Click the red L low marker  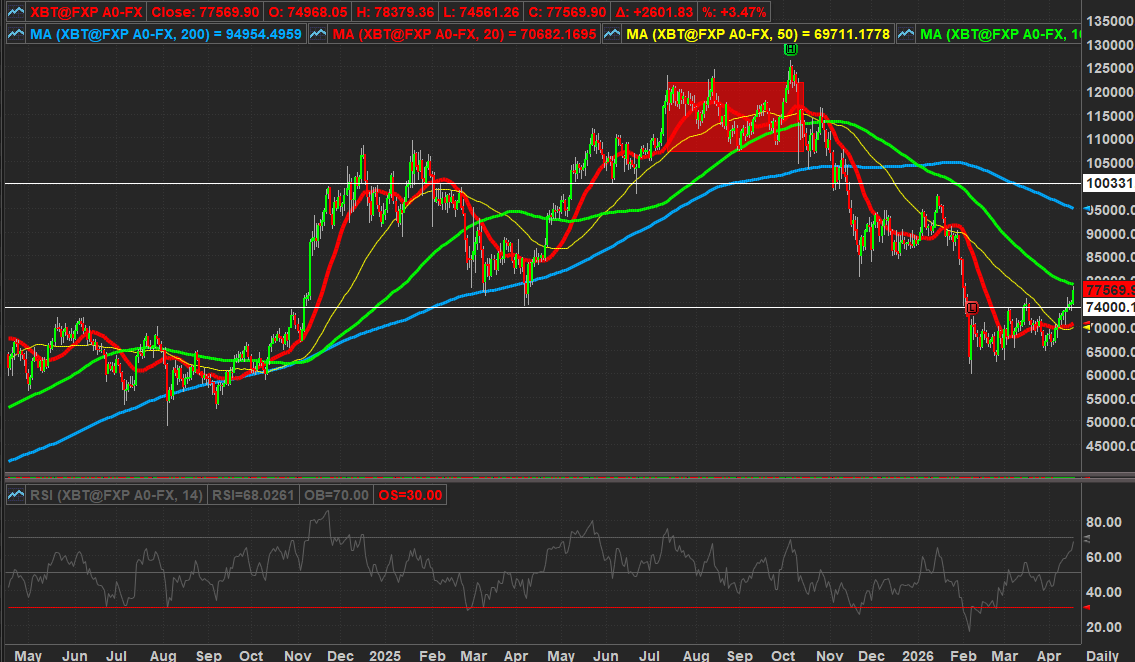click(972, 307)
